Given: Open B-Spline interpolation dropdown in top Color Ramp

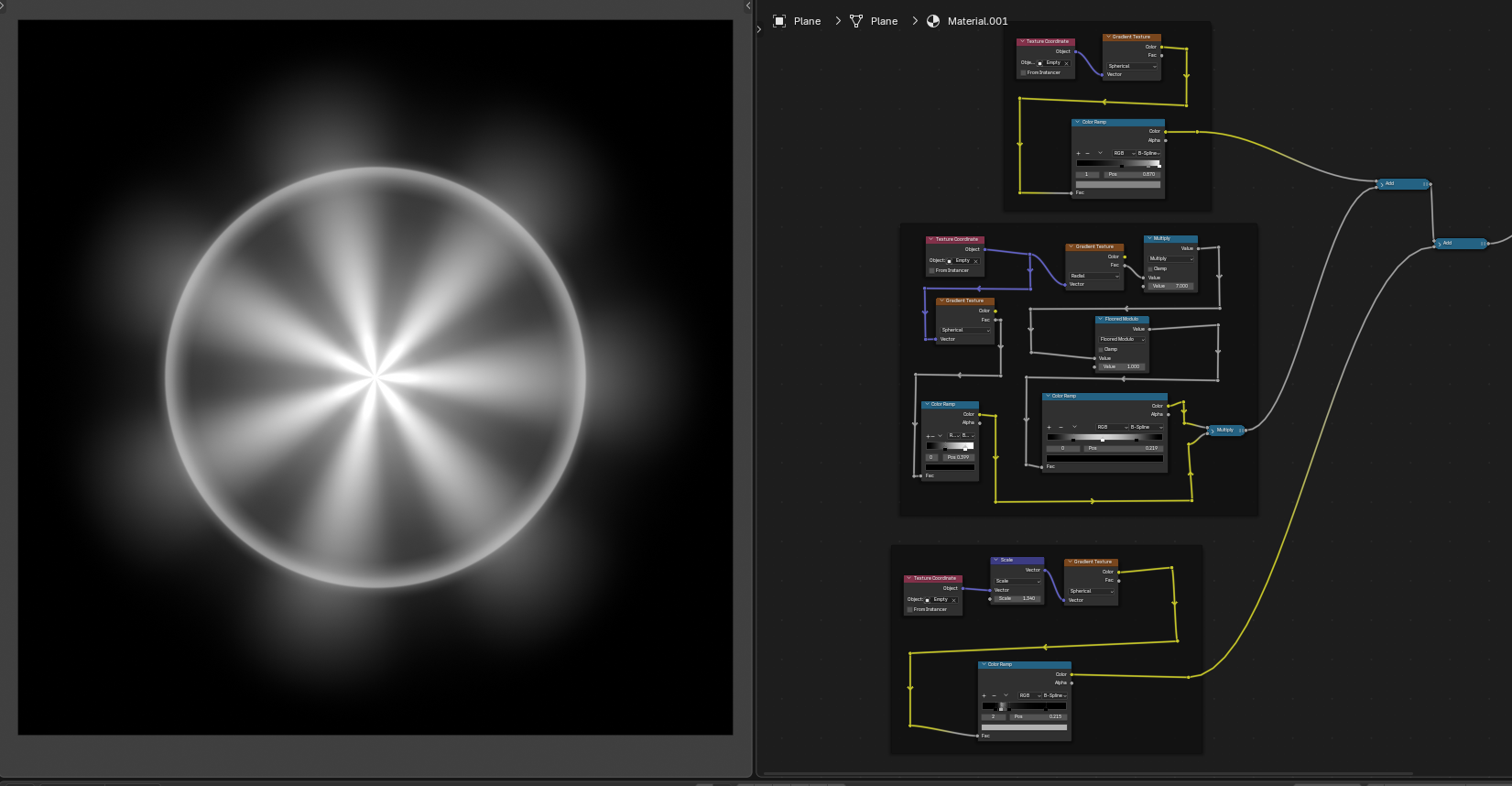Looking at the screenshot, I should pyautogui.click(x=1148, y=153).
